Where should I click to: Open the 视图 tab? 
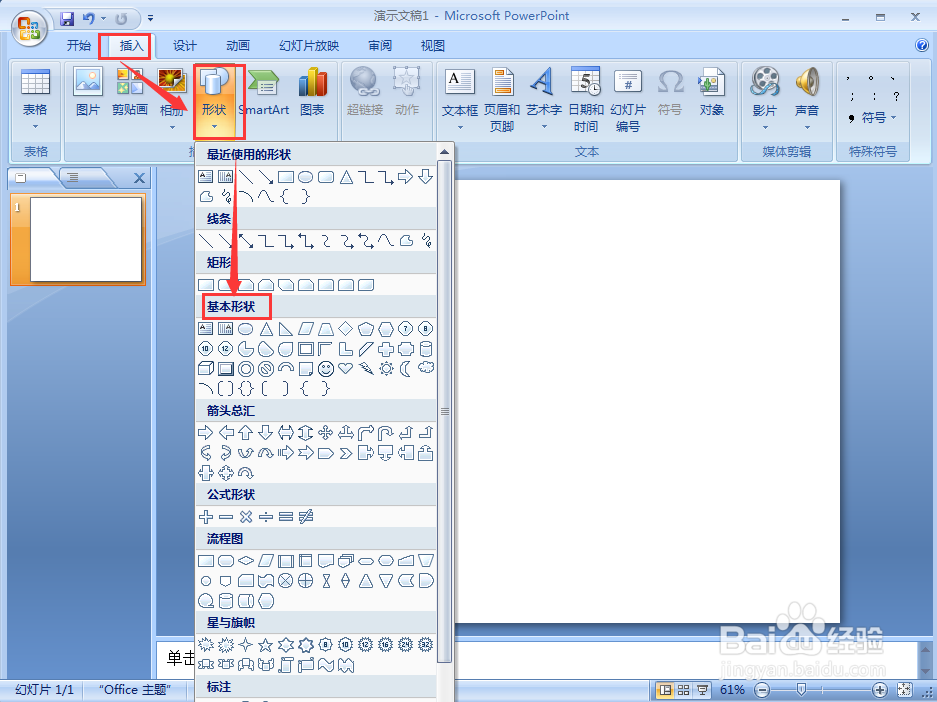(x=433, y=45)
